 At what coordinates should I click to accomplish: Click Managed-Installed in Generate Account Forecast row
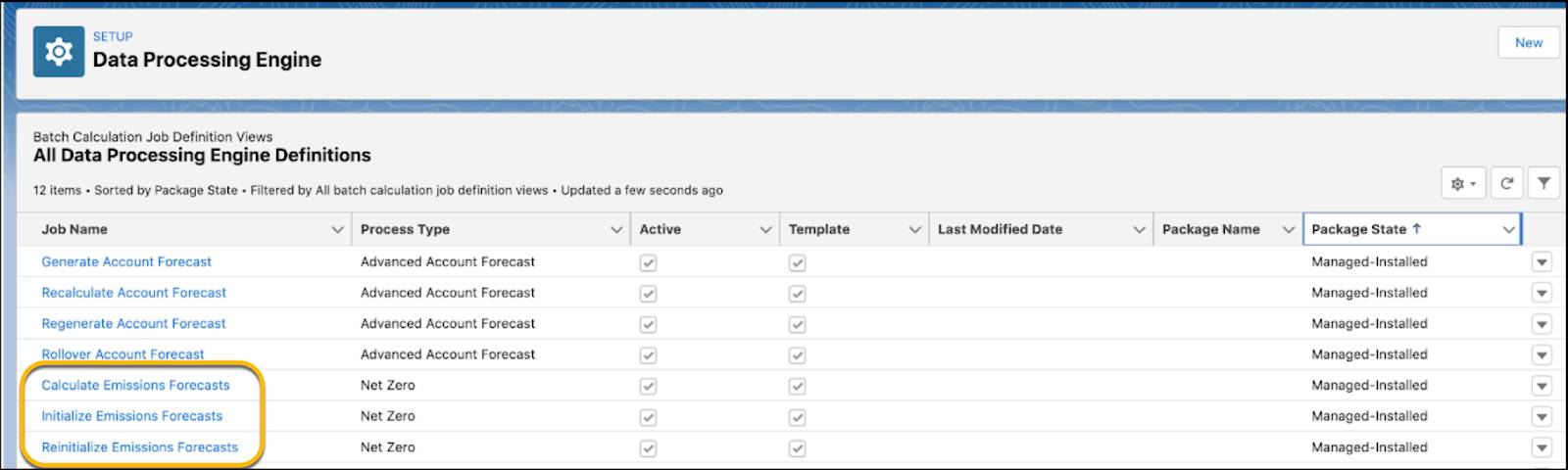pyautogui.click(x=1369, y=261)
